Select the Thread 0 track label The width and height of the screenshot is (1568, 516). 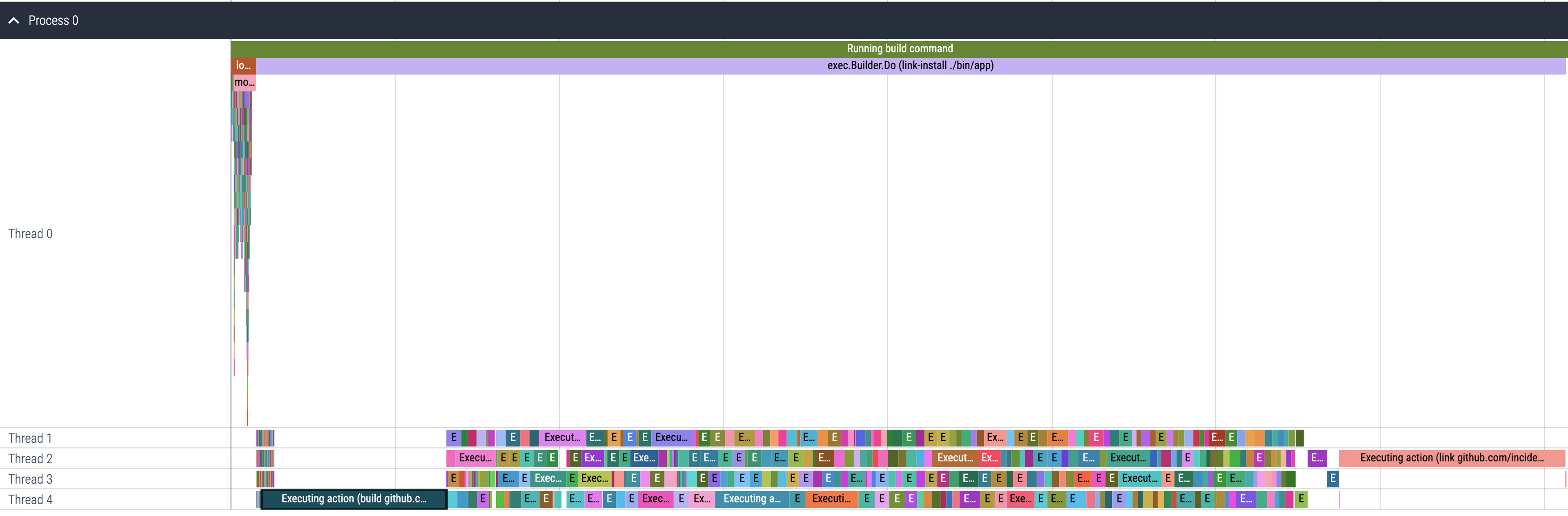point(31,234)
